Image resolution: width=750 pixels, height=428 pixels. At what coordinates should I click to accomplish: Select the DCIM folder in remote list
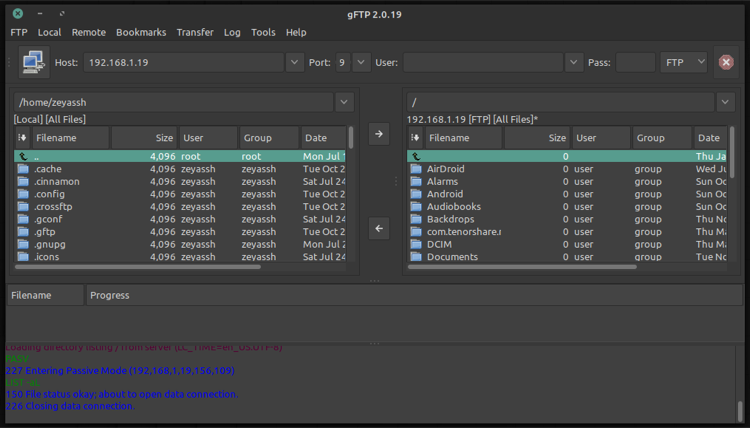click(x=440, y=244)
